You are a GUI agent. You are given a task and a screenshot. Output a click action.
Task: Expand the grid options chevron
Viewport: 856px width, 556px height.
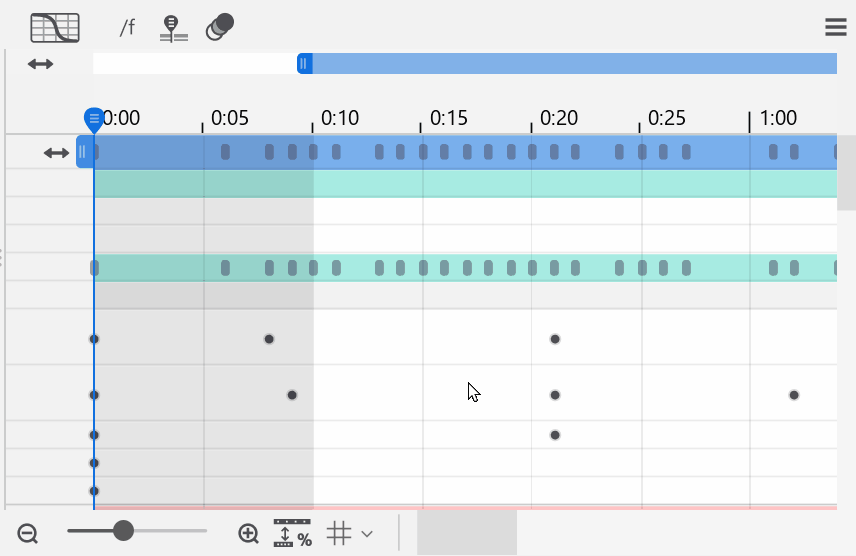(367, 534)
